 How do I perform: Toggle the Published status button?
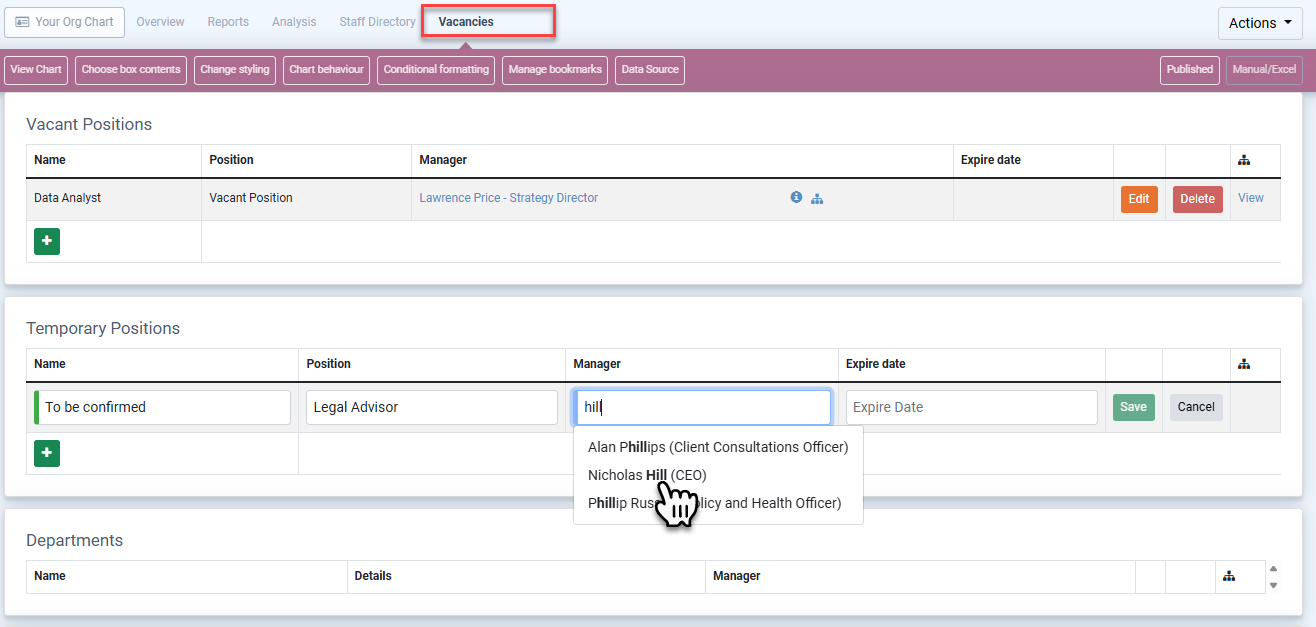(x=1189, y=70)
